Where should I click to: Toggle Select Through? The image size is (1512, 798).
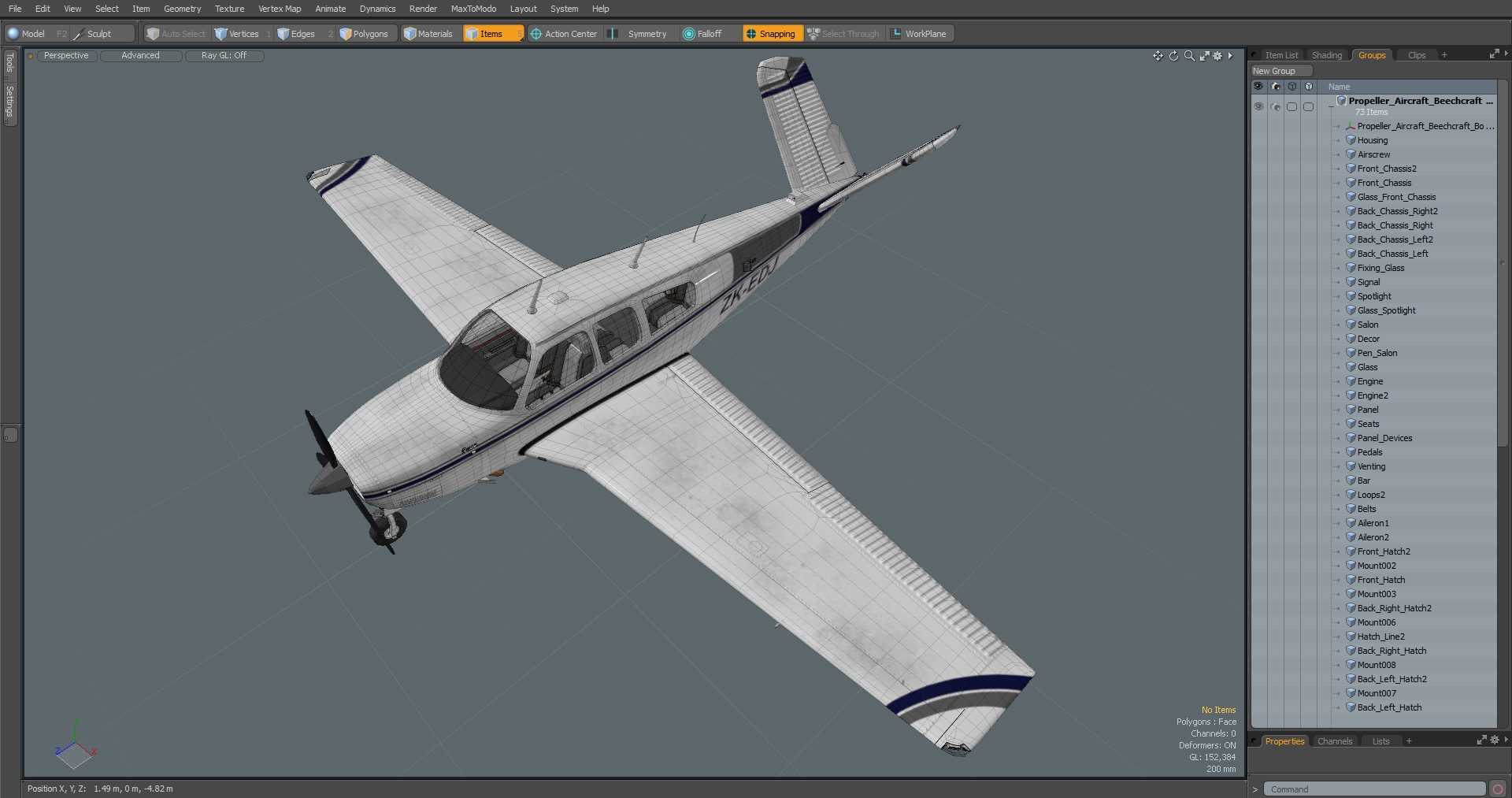[x=843, y=34]
